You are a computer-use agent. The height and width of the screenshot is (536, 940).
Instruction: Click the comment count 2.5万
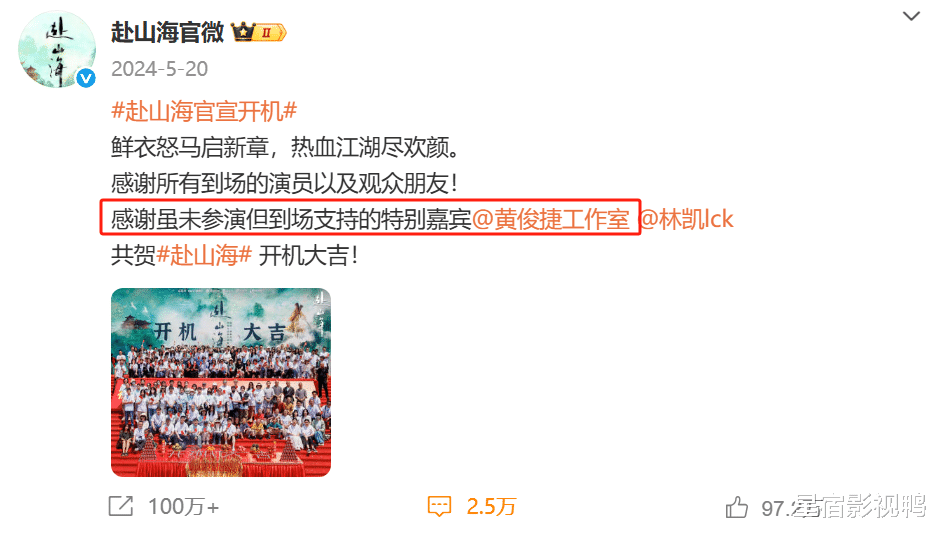pos(491,507)
